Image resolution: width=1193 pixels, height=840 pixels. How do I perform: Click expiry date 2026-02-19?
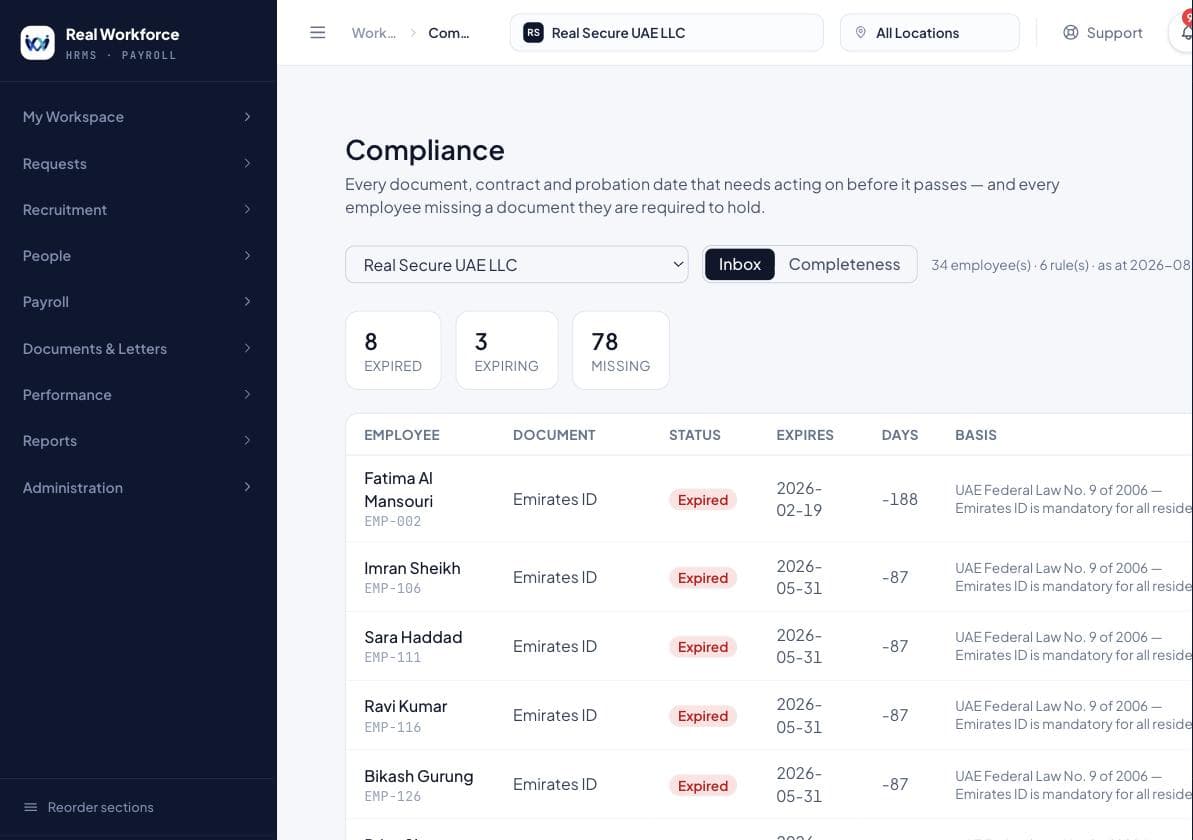coord(799,499)
